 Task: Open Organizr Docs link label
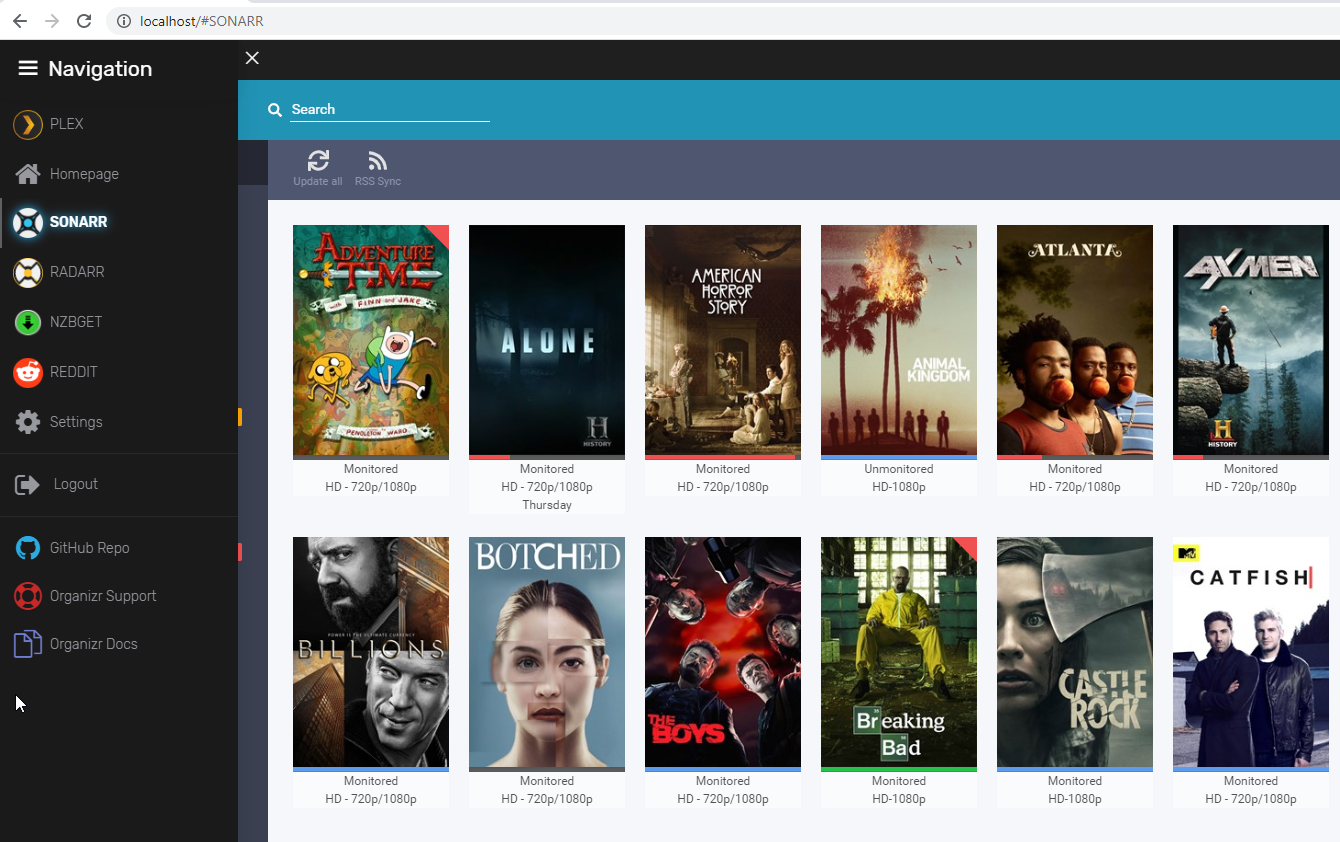pyautogui.click(x=94, y=644)
